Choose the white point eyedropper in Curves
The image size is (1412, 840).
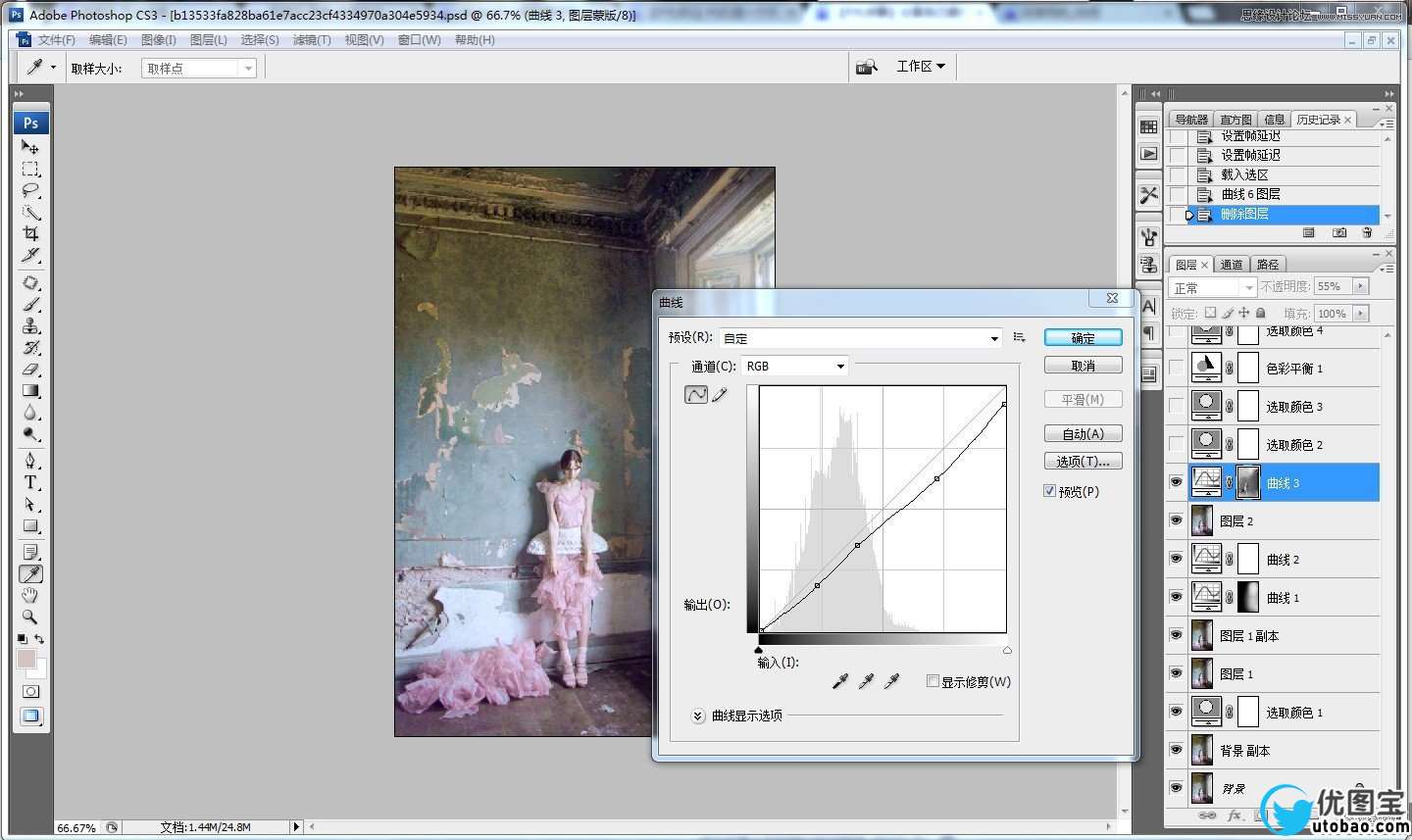click(x=890, y=680)
